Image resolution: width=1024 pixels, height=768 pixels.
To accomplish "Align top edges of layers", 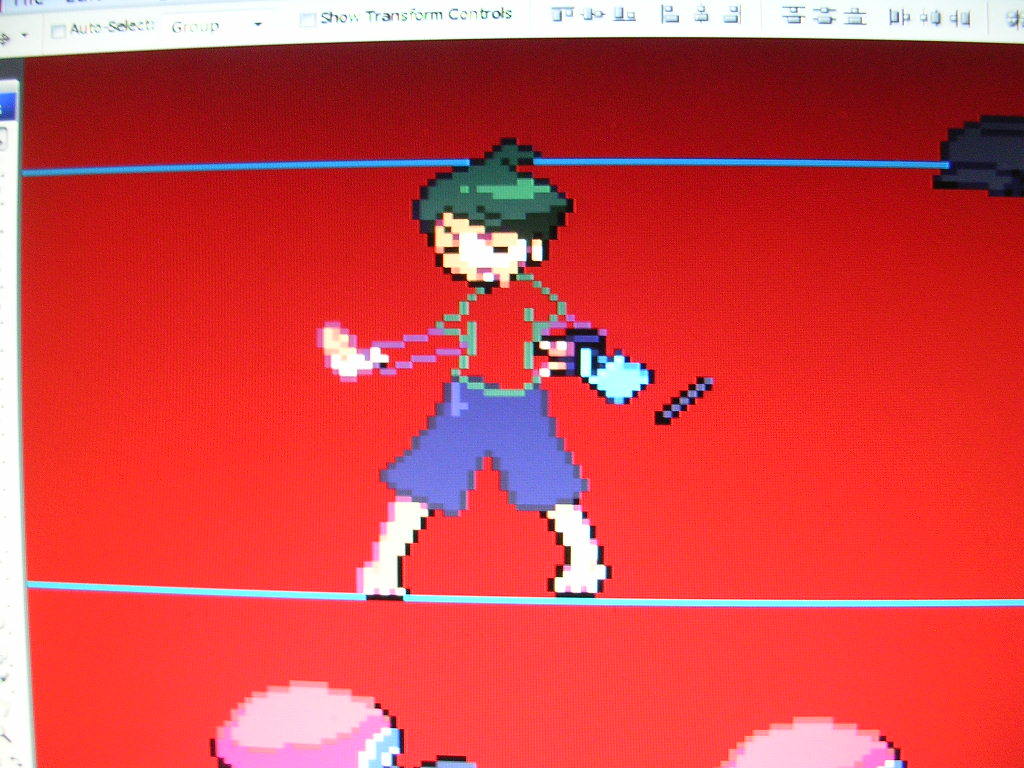I will click(x=562, y=14).
